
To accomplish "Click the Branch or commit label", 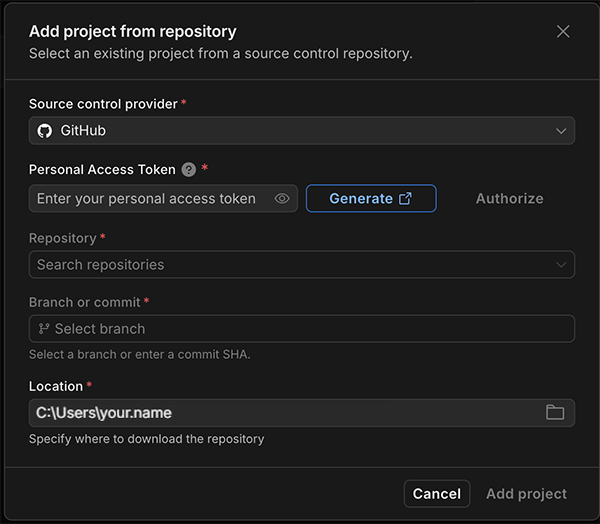I will click(x=85, y=302).
